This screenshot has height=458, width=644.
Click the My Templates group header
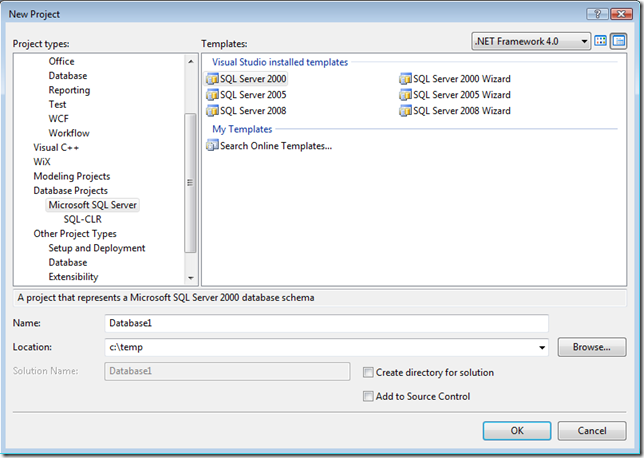242,129
